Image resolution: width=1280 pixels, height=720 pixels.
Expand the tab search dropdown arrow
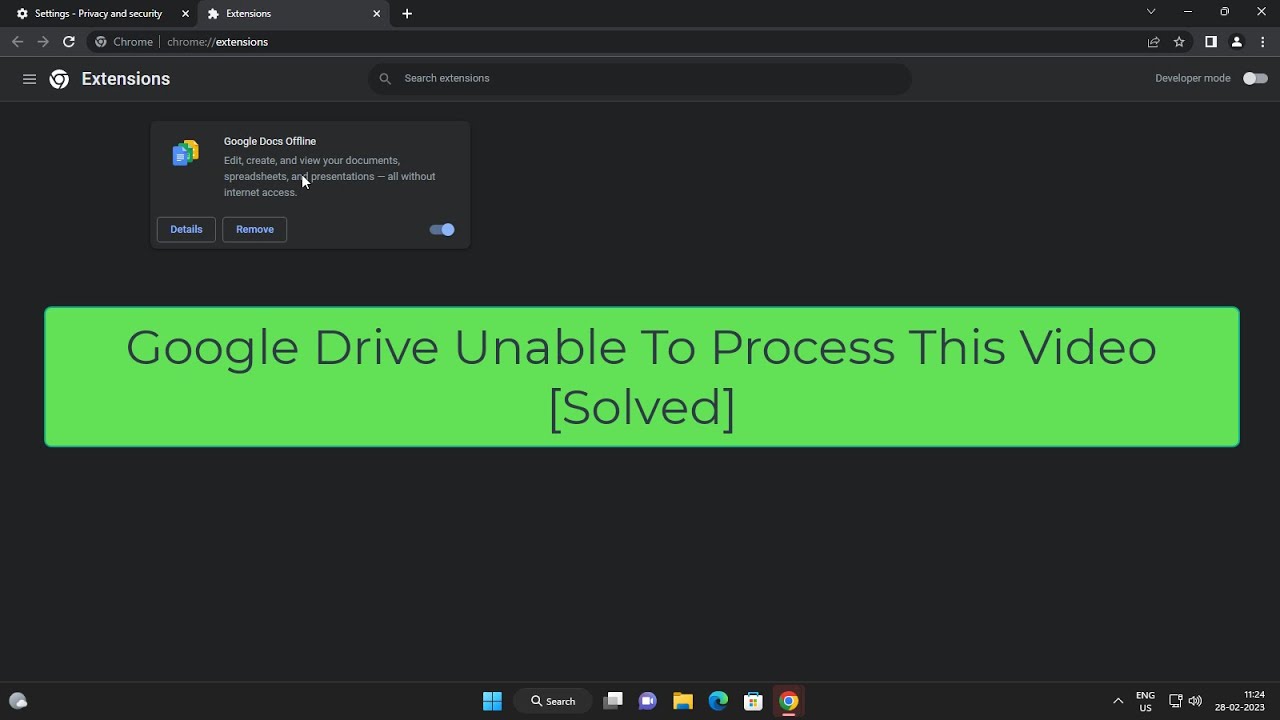coord(1151,12)
